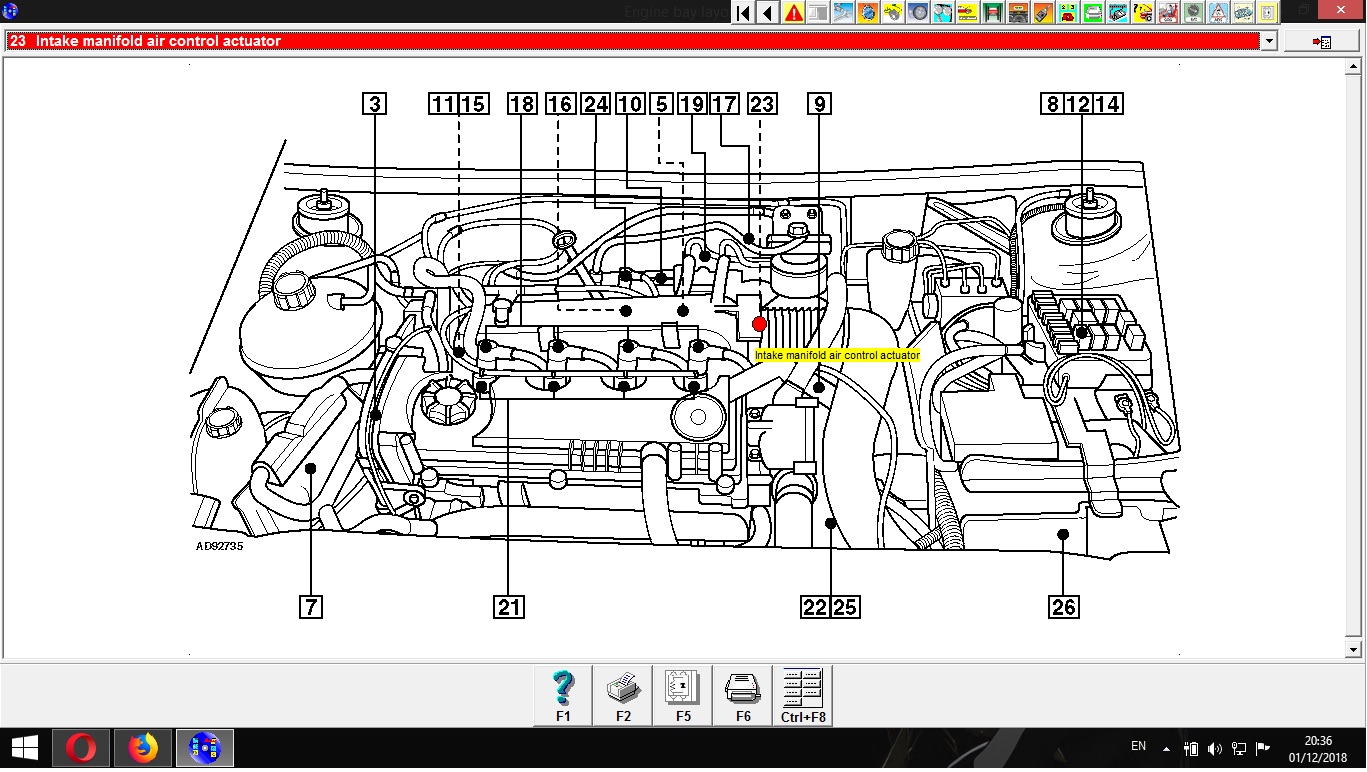Expand the component selection dropdown arrow
The width and height of the screenshot is (1367, 772).
[1269, 41]
